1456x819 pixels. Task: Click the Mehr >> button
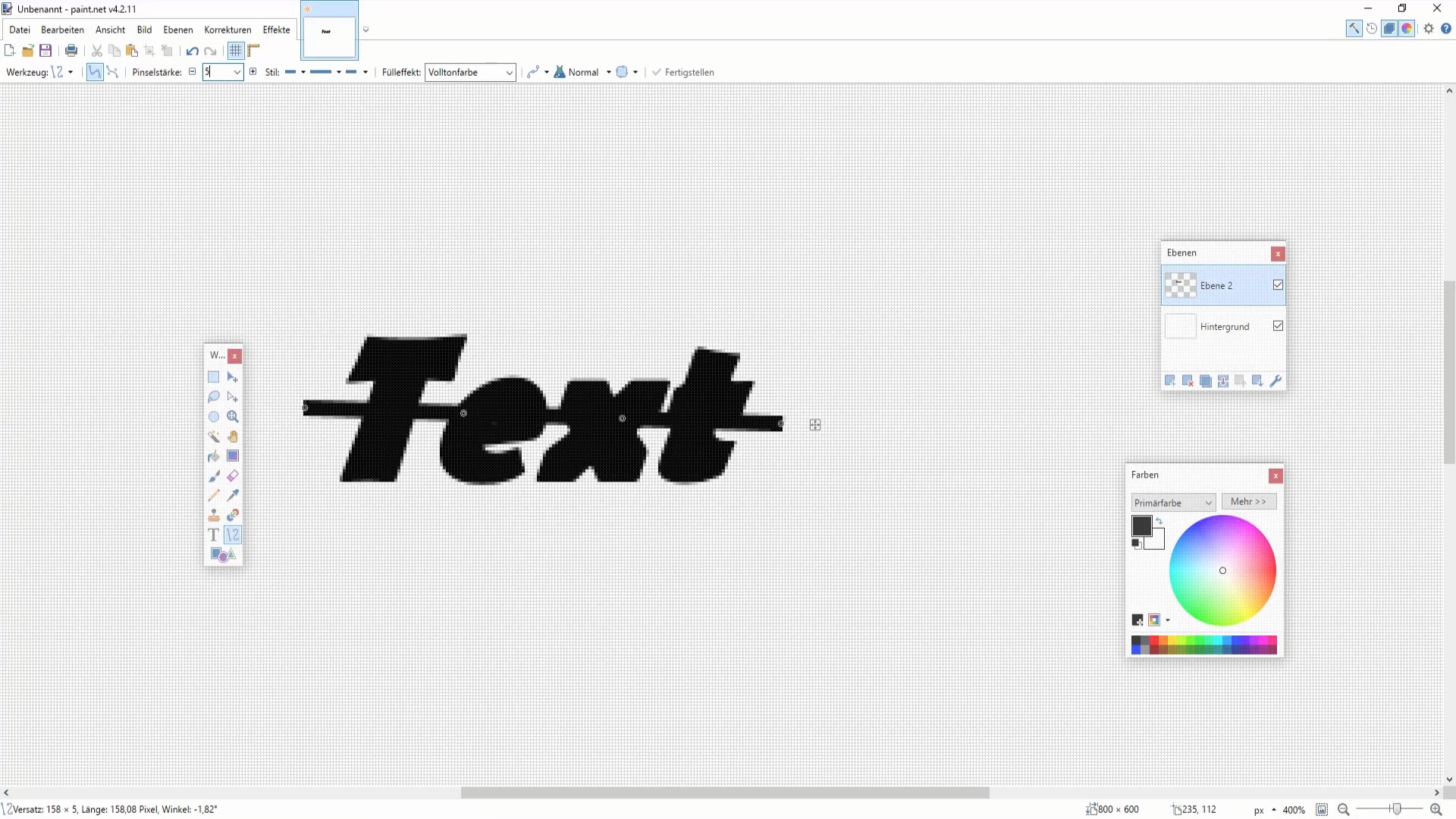1248,502
